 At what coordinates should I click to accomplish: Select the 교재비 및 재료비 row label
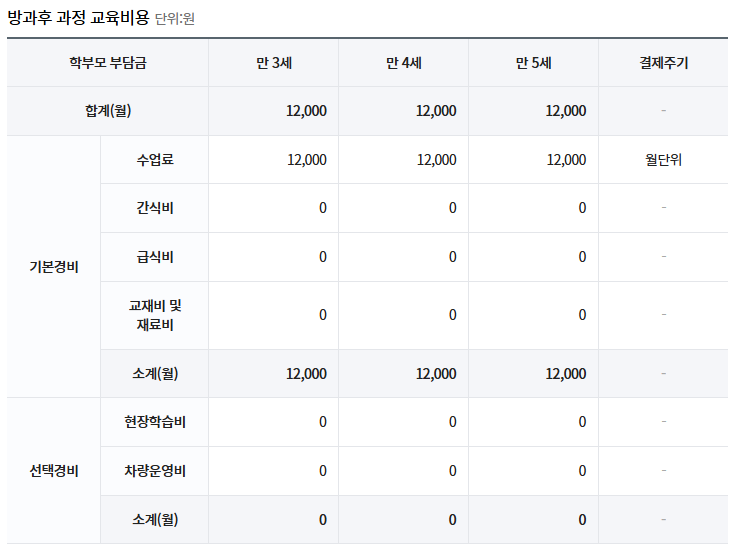(155, 315)
